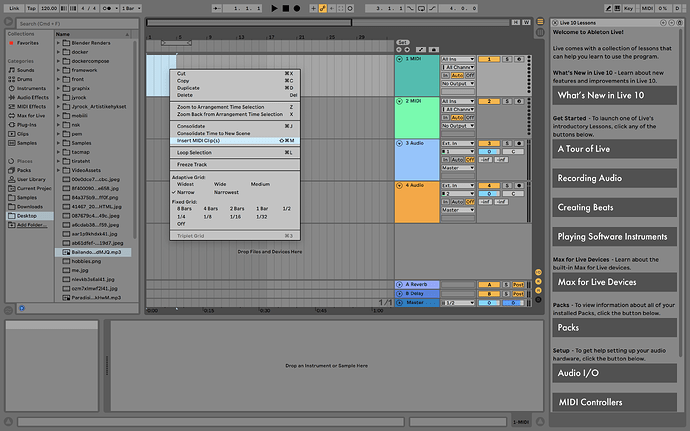Solo track 1 MIDI

(x=507, y=59)
